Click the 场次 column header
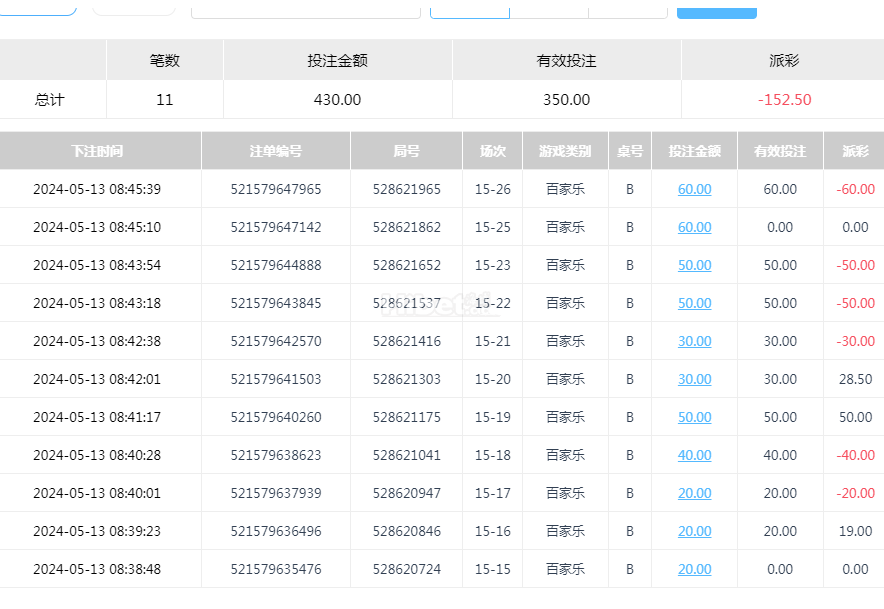This screenshot has width=884, height=609. coord(493,151)
